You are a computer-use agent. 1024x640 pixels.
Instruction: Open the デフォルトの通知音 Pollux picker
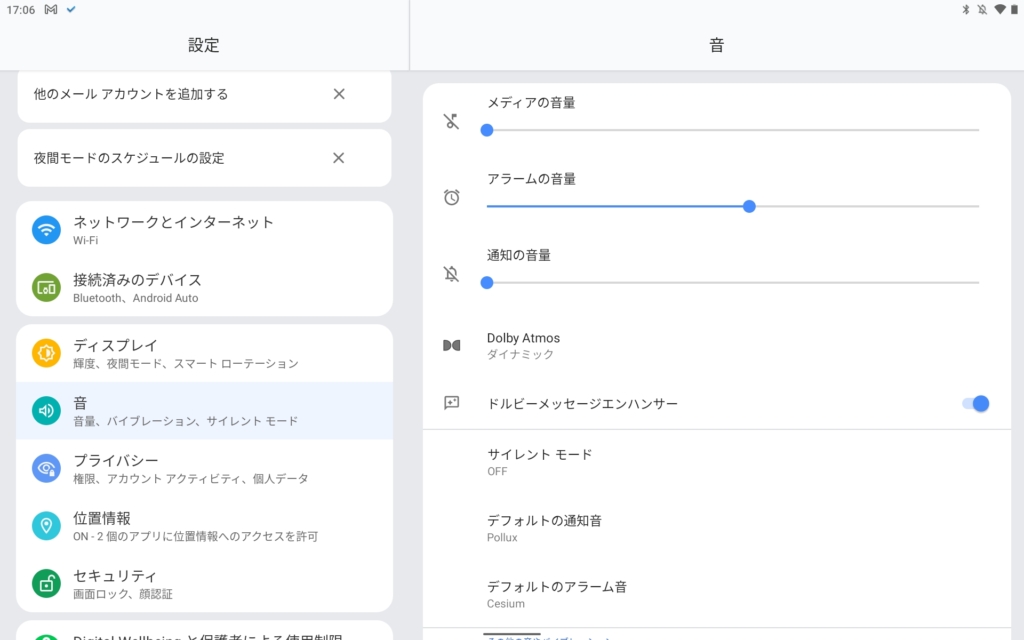tap(544, 528)
